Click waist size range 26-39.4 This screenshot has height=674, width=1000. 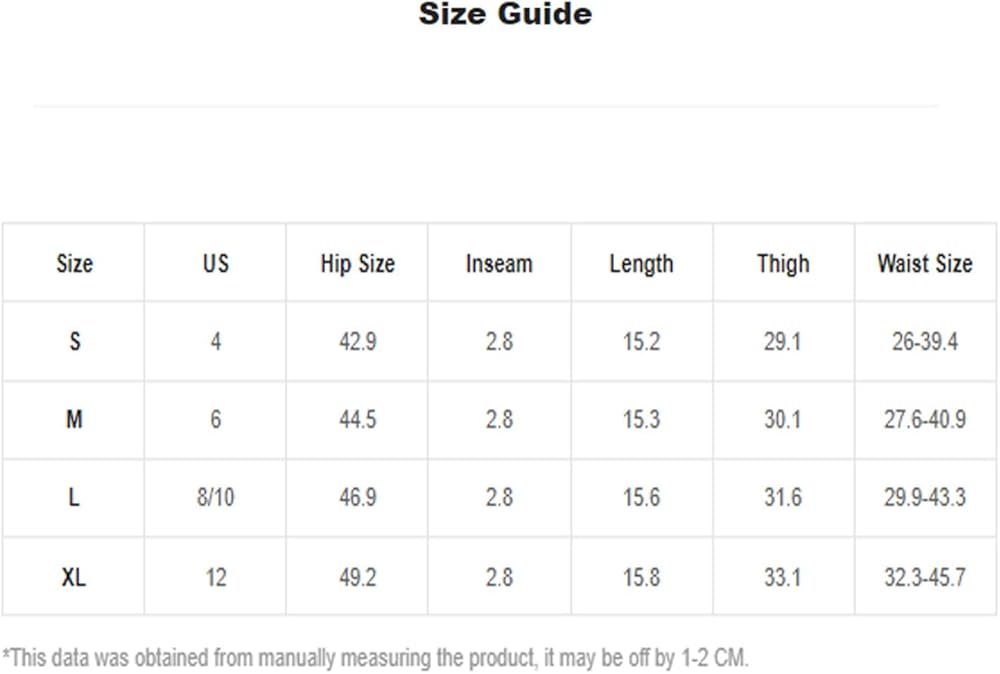pos(925,342)
